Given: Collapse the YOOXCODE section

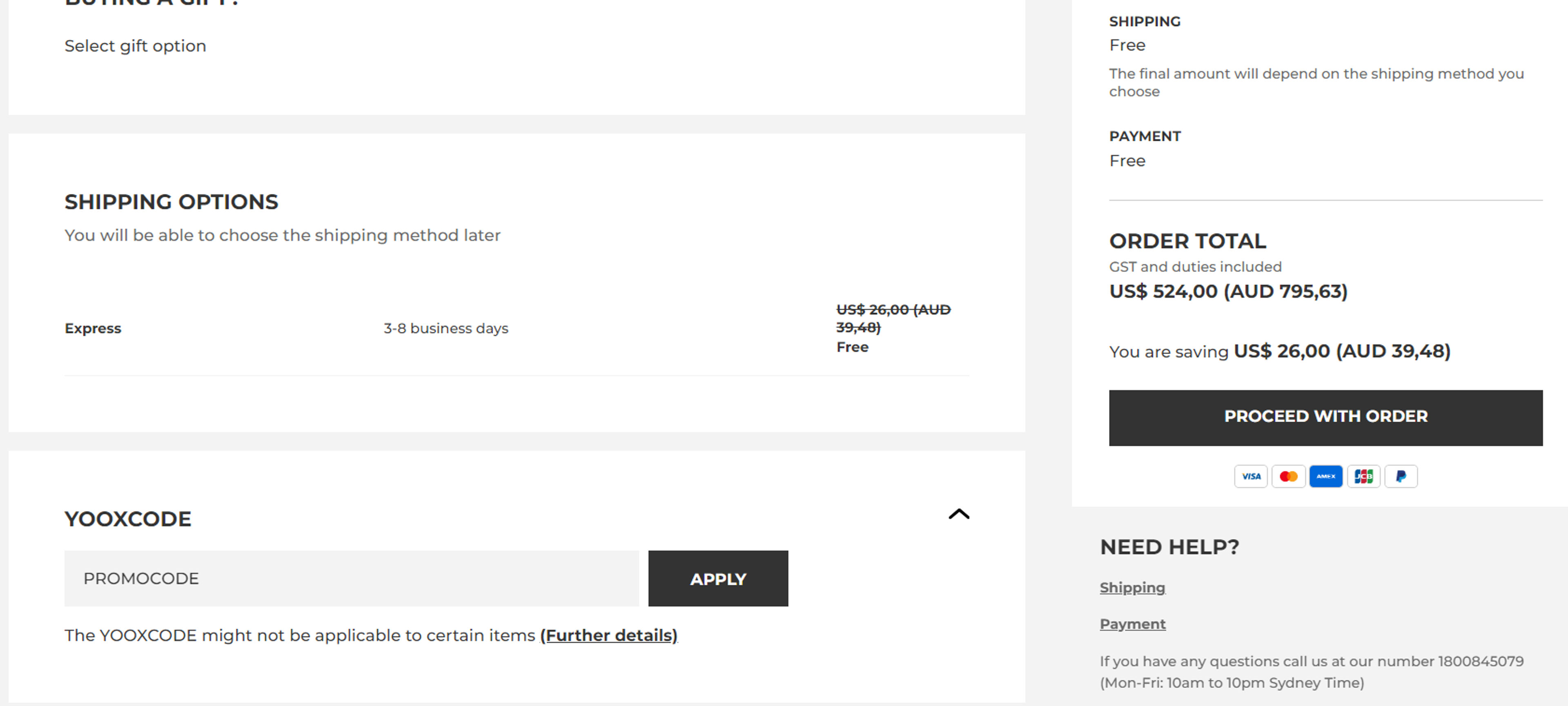Looking at the screenshot, I should 959,515.
